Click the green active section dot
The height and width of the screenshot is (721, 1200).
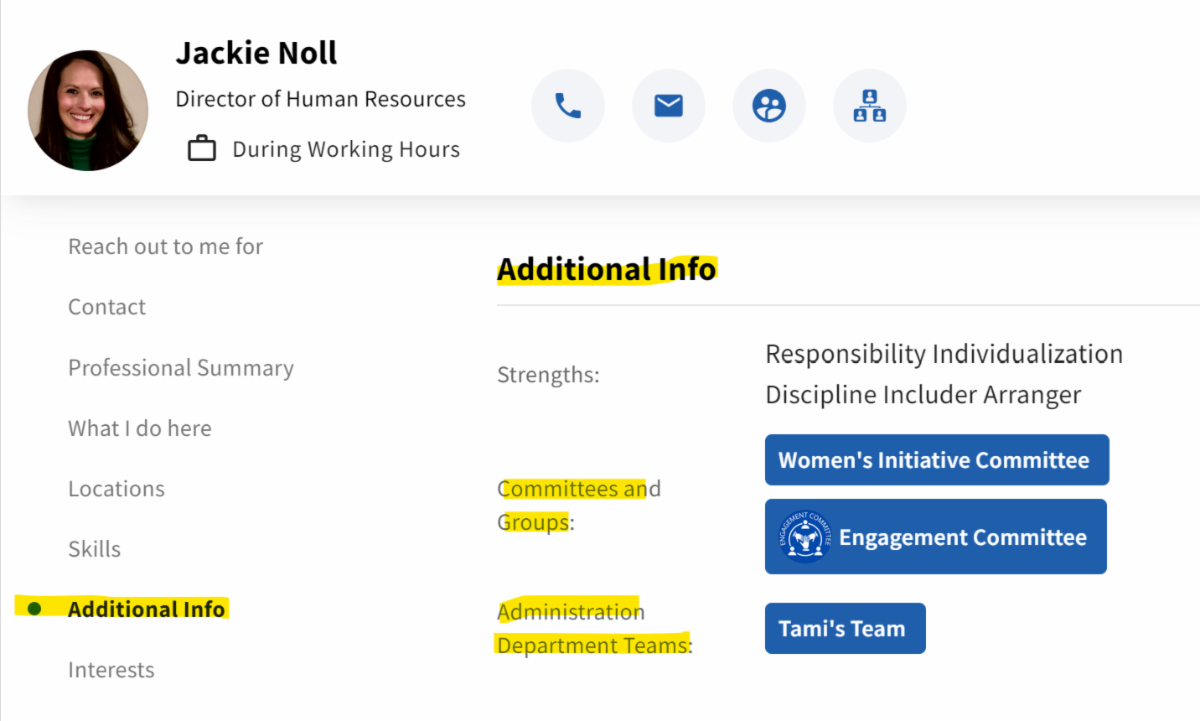34,609
